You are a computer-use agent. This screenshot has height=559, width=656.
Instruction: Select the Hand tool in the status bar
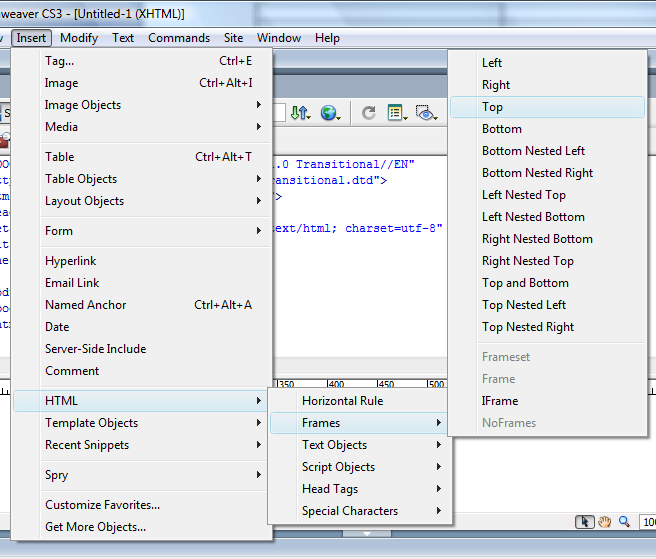tap(604, 522)
